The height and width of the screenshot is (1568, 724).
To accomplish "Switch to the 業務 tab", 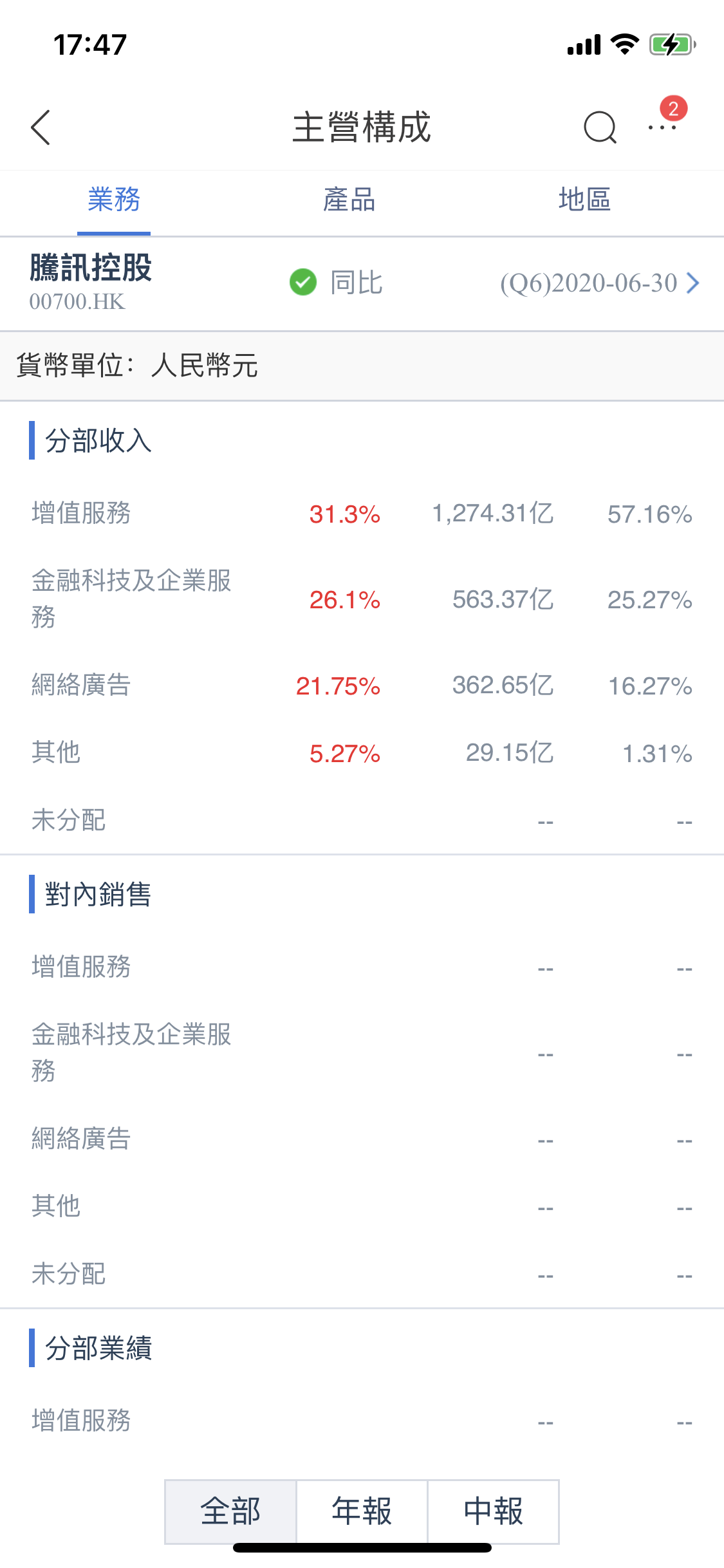I will tap(114, 200).
